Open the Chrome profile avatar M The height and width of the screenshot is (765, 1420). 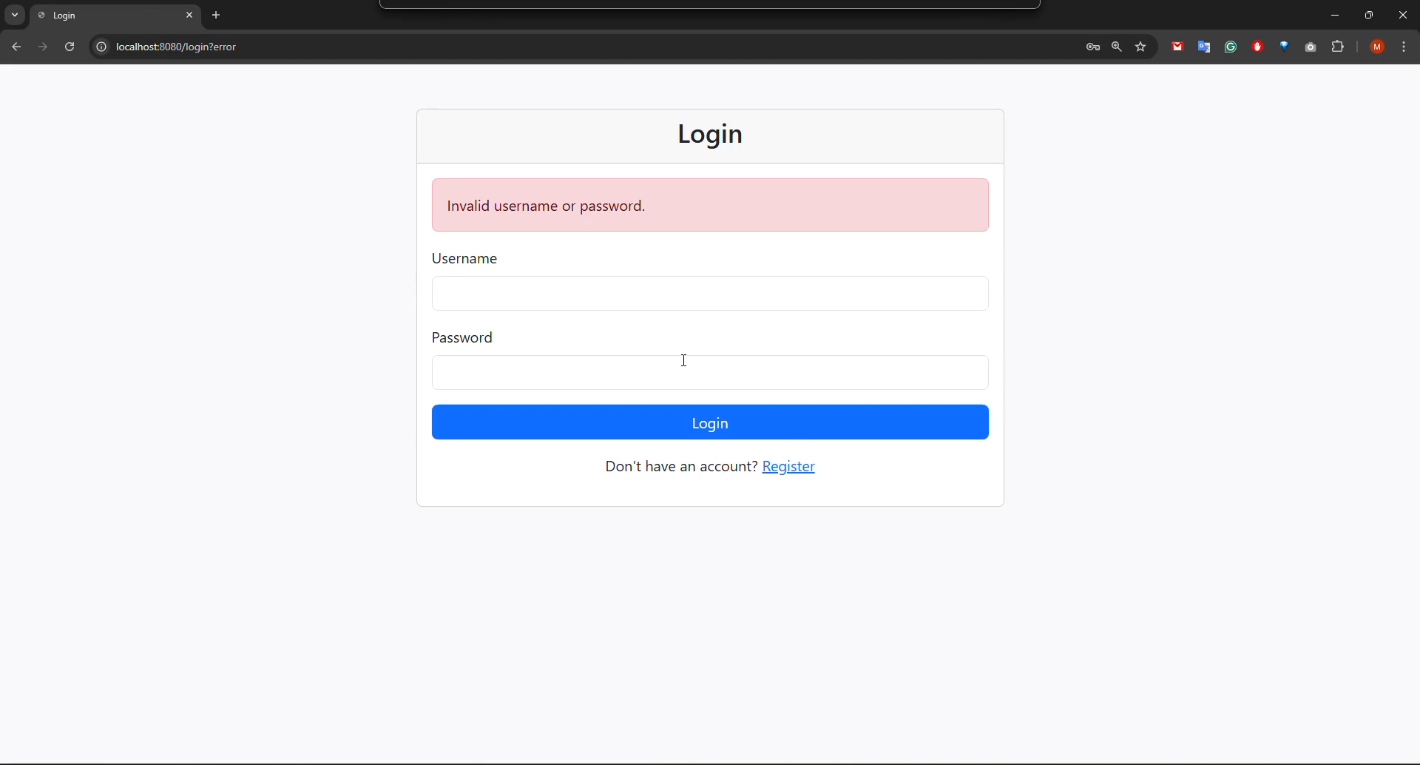[1377, 47]
